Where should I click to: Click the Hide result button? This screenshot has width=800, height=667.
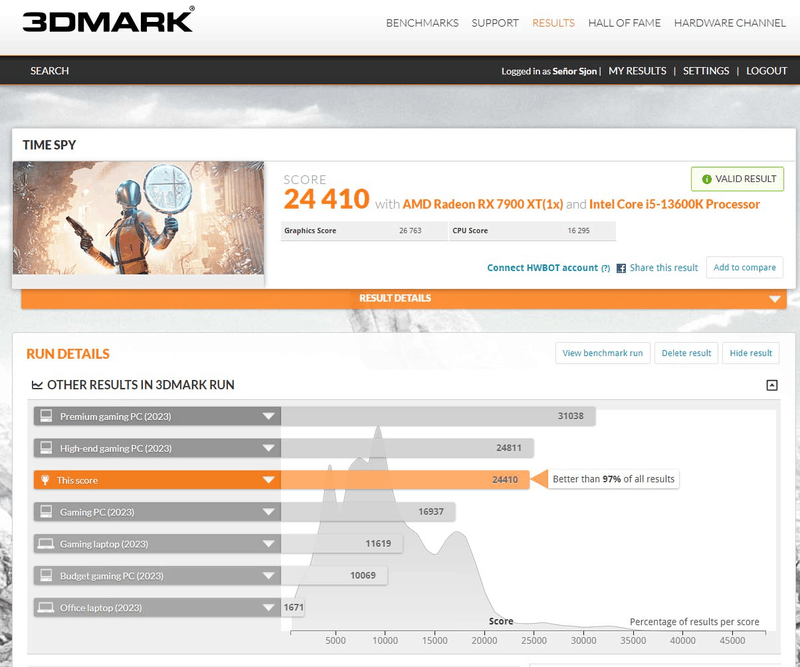coord(751,353)
